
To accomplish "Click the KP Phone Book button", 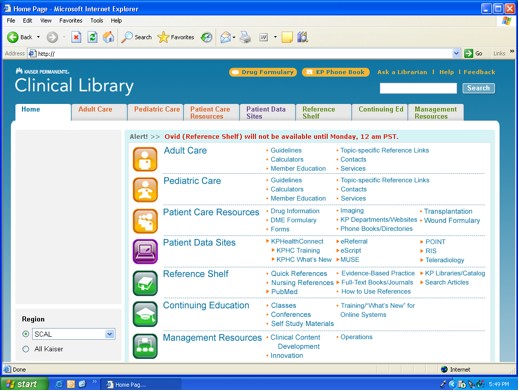I will pos(336,72).
